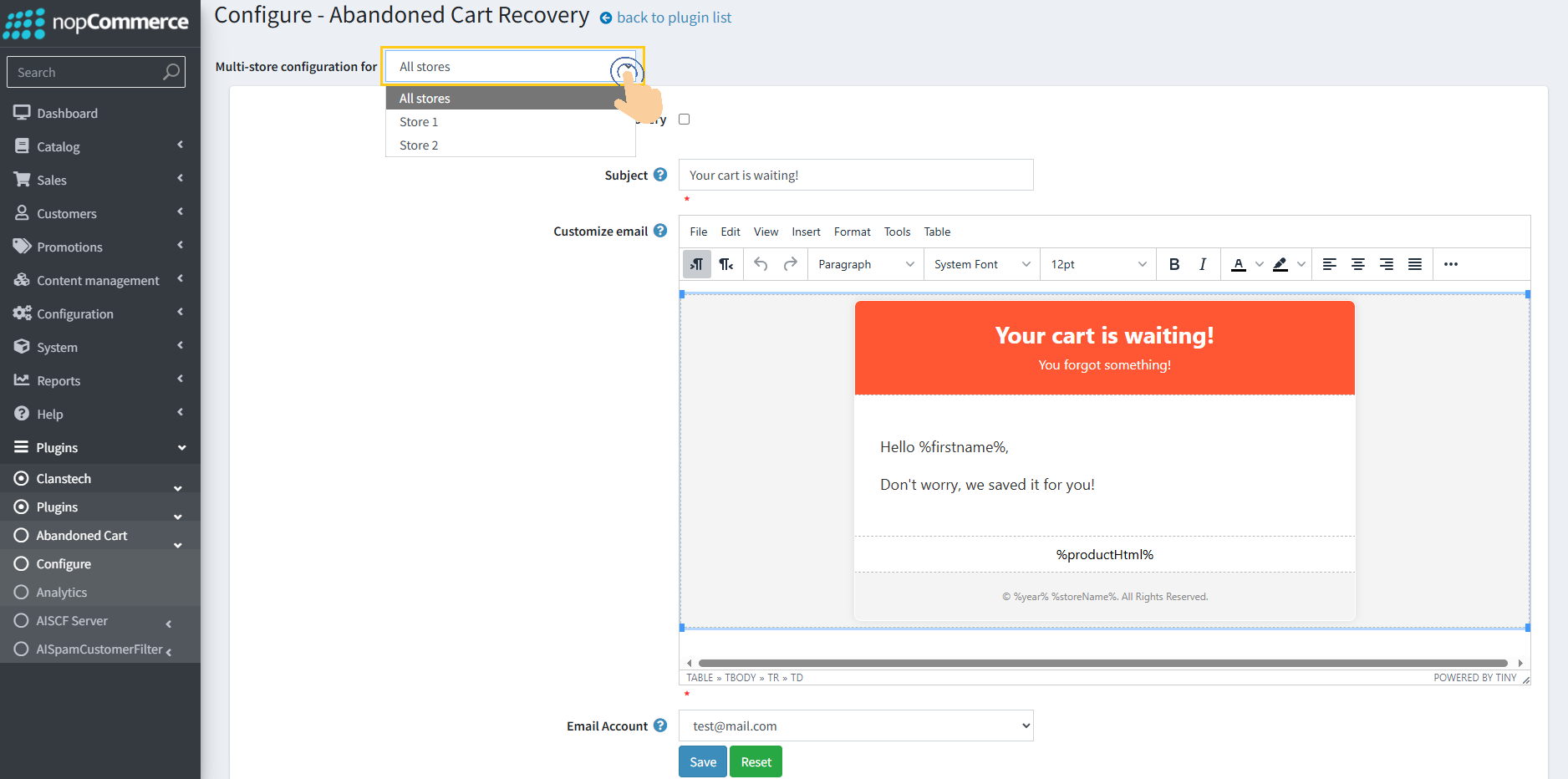Click the Subject help question icon

pos(659,175)
